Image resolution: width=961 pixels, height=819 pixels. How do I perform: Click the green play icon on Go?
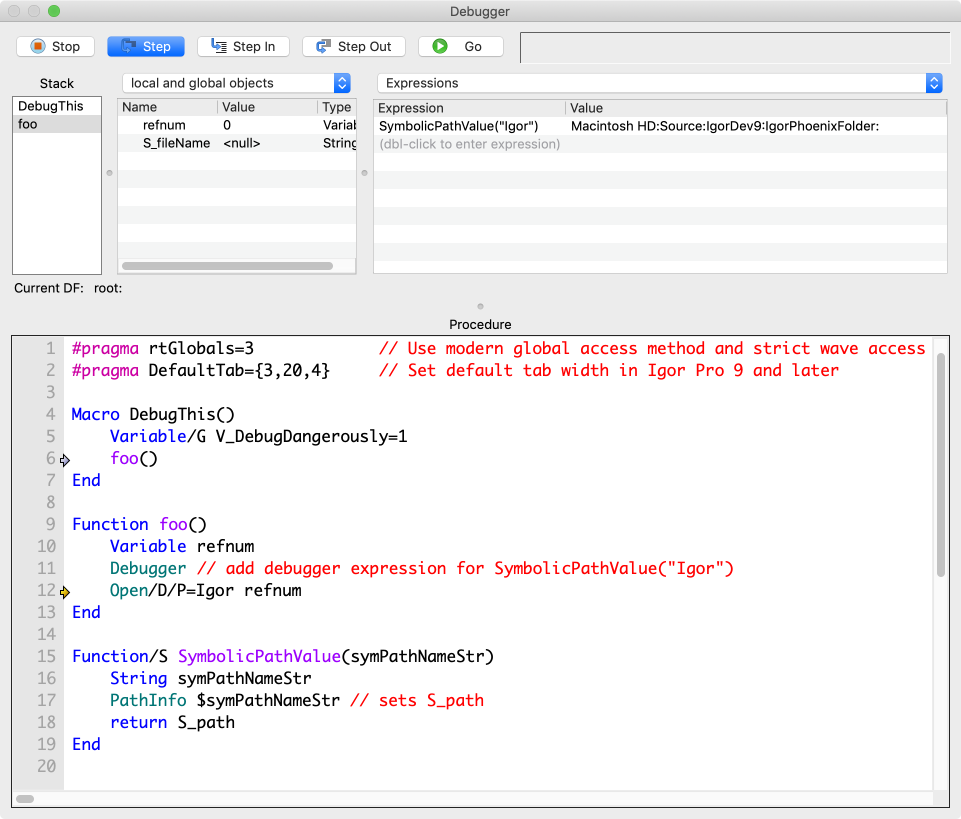[x=440, y=46]
